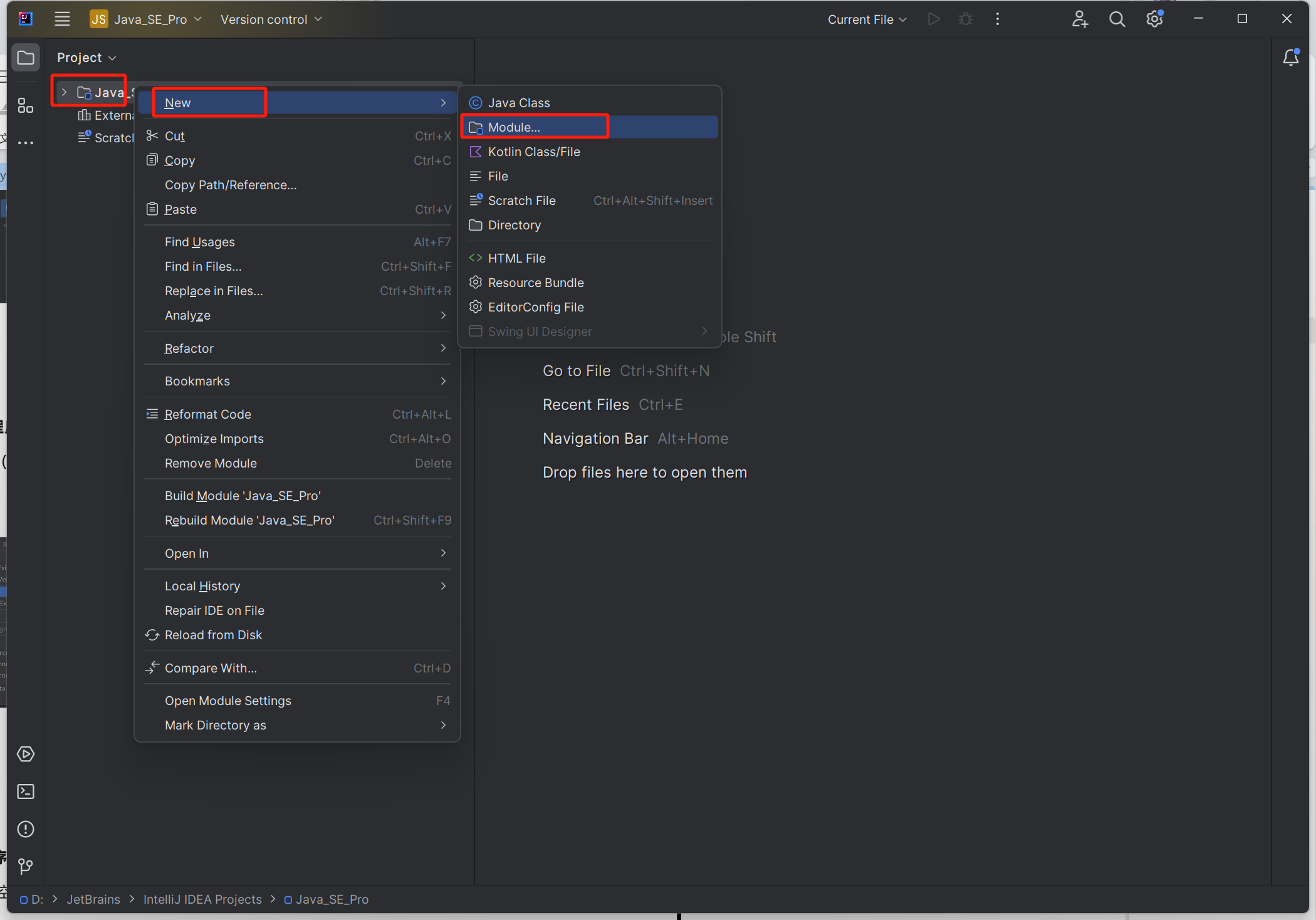Expand the Java_SE_Pro project tree node
This screenshot has width=1316, height=920.
64,93
